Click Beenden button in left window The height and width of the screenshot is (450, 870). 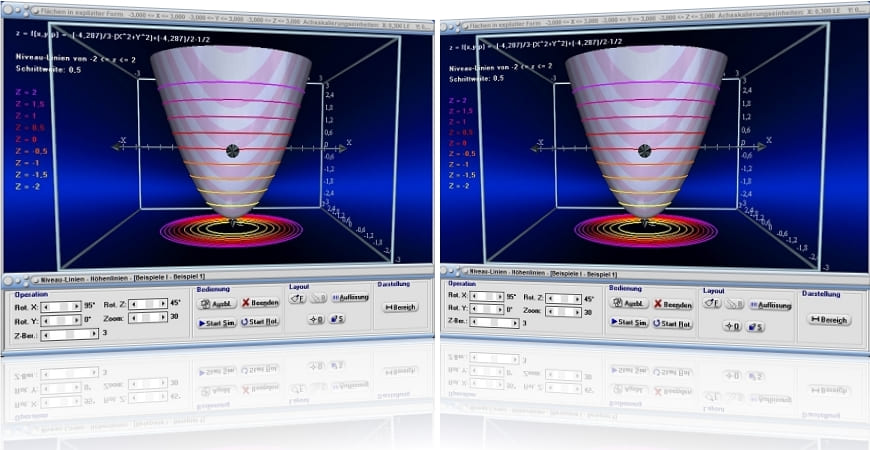[260, 303]
